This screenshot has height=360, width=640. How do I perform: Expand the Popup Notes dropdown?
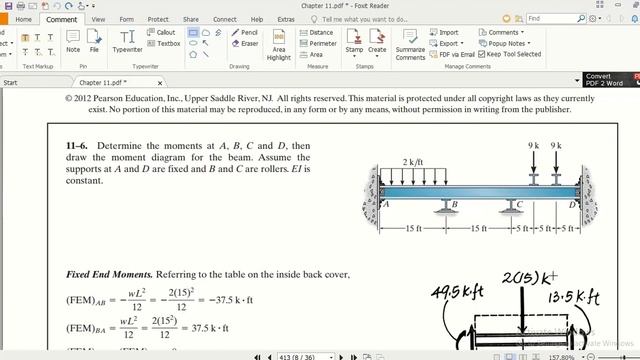click(x=529, y=43)
